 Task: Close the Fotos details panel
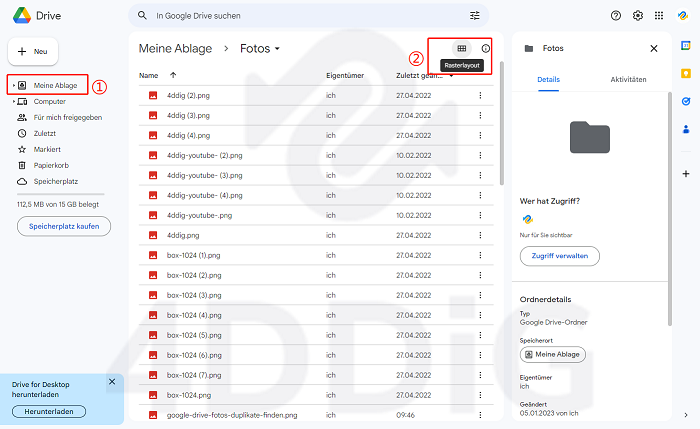[654, 48]
